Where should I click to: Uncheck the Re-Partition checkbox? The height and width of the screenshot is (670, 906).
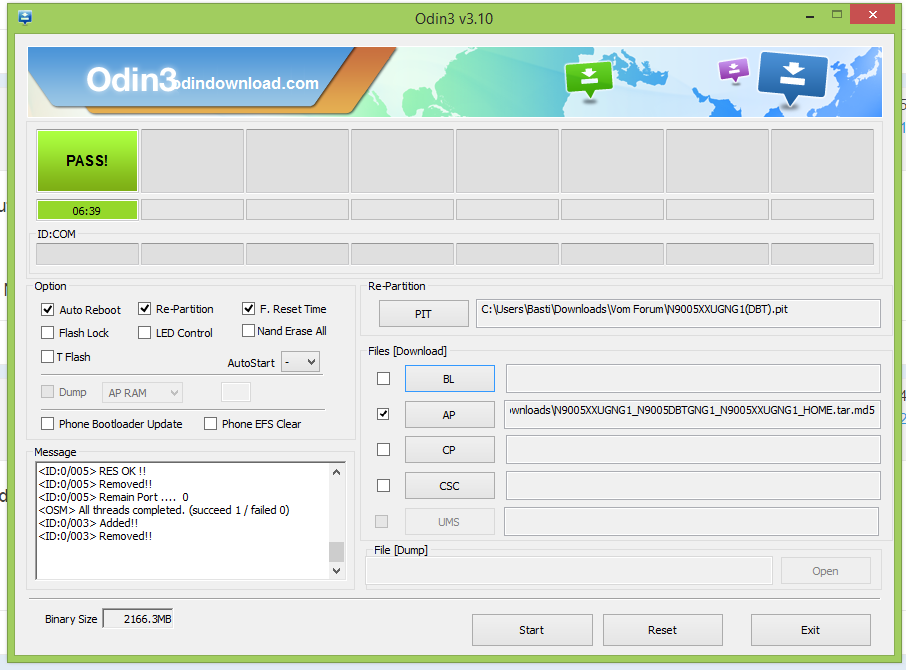(144, 309)
